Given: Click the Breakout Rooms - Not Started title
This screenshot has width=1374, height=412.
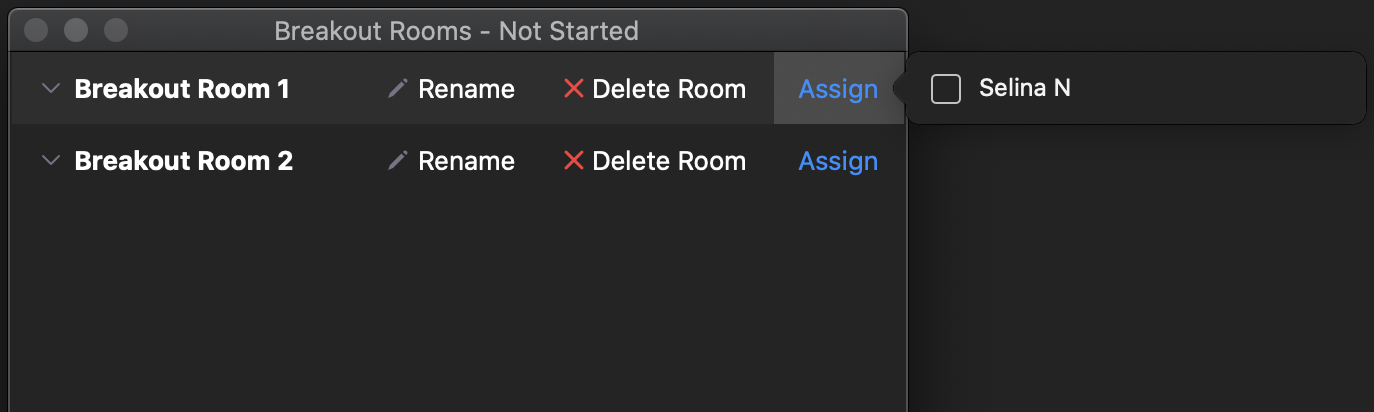Looking at the screenshot, I should 456,31.
